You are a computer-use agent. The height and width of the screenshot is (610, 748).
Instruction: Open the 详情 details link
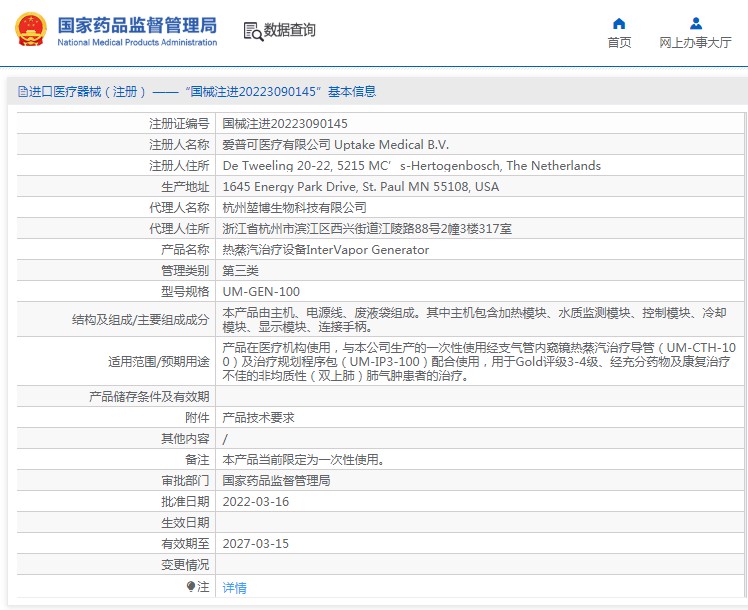pyautogui.click(x=234, y=588)
